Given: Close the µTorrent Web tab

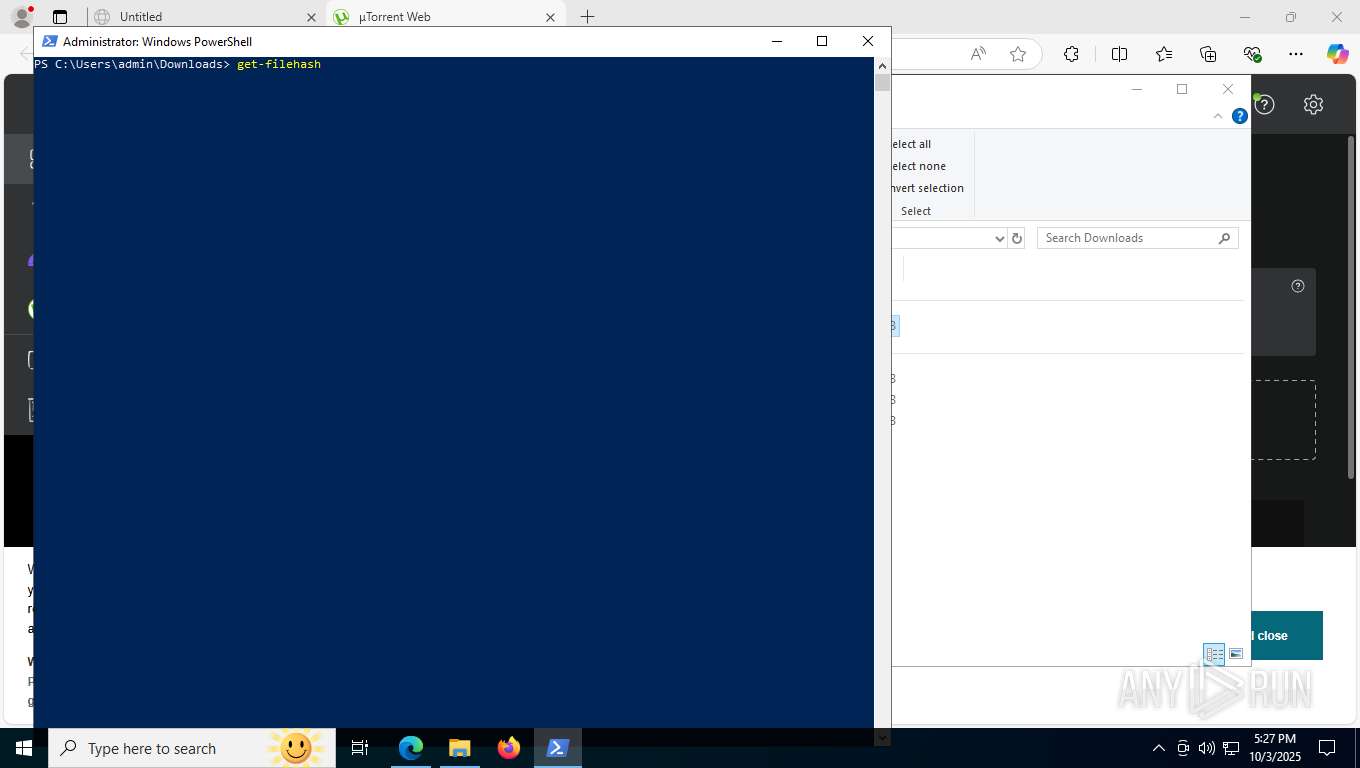Looking at the screenshot, I should [x=551, y=17].
